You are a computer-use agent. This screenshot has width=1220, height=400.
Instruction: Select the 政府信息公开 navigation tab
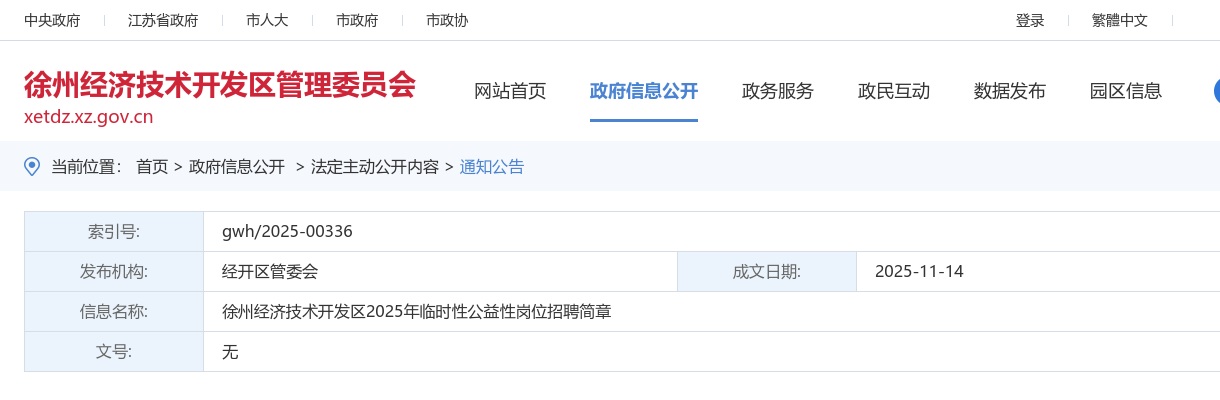tap(644, 92)
